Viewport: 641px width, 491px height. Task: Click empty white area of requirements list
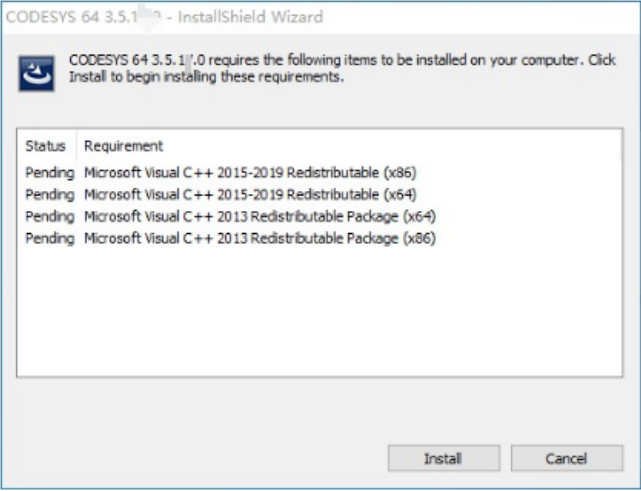click(320, 313)
